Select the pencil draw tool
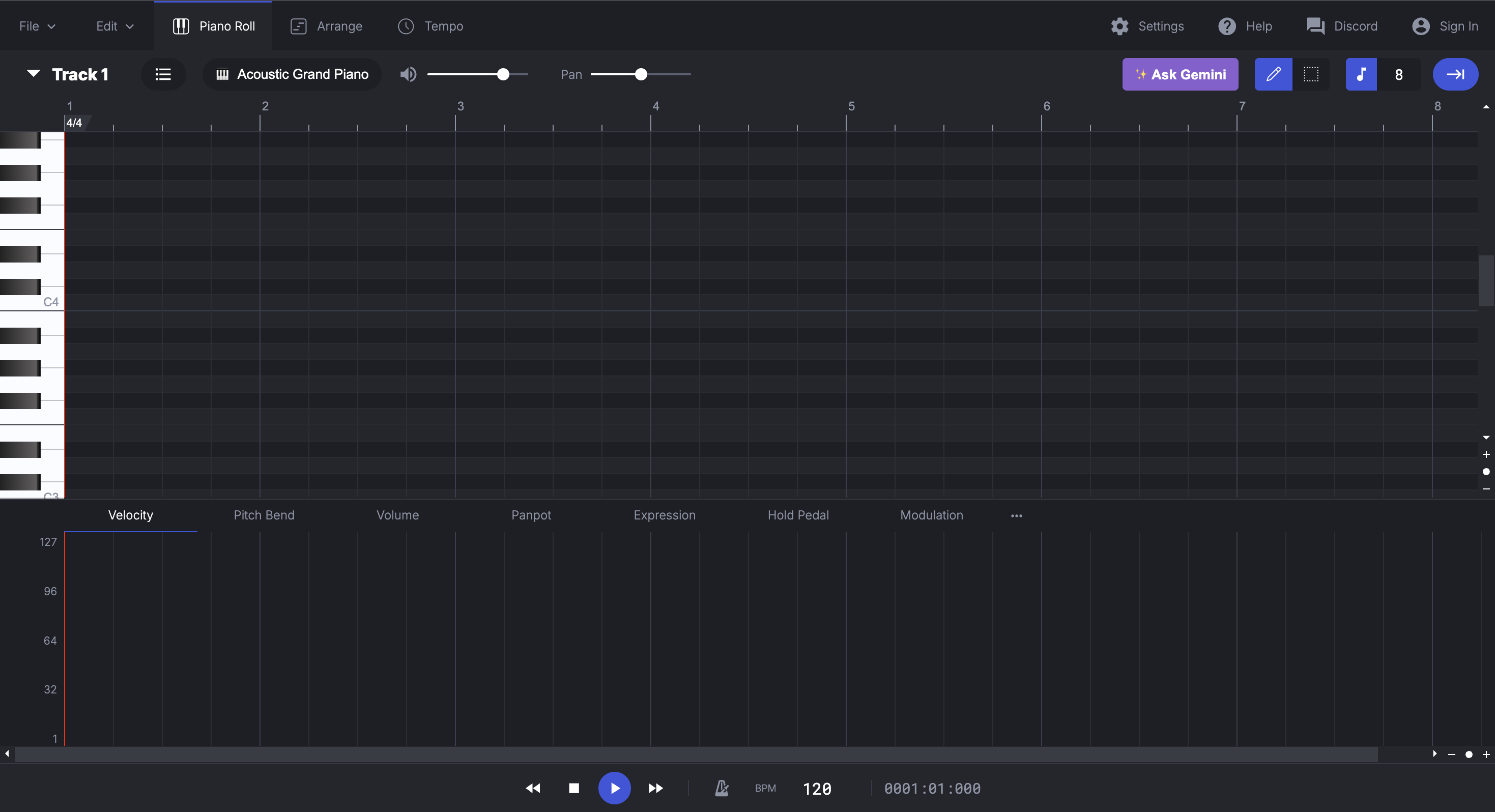This screenshot has height=812, width=1495. (1273, 74)
